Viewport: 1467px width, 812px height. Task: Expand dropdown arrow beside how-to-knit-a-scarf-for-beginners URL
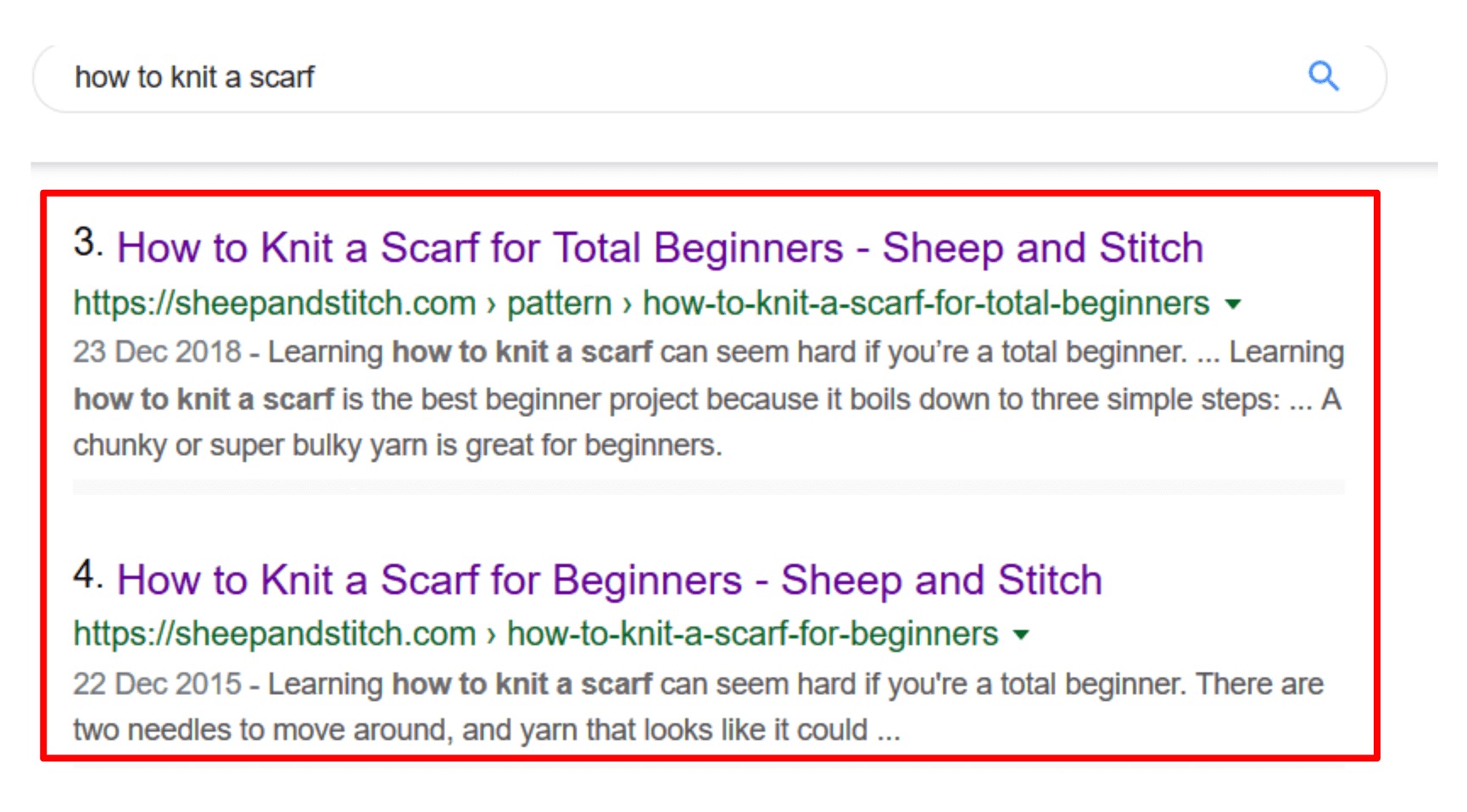(1022, 635)
